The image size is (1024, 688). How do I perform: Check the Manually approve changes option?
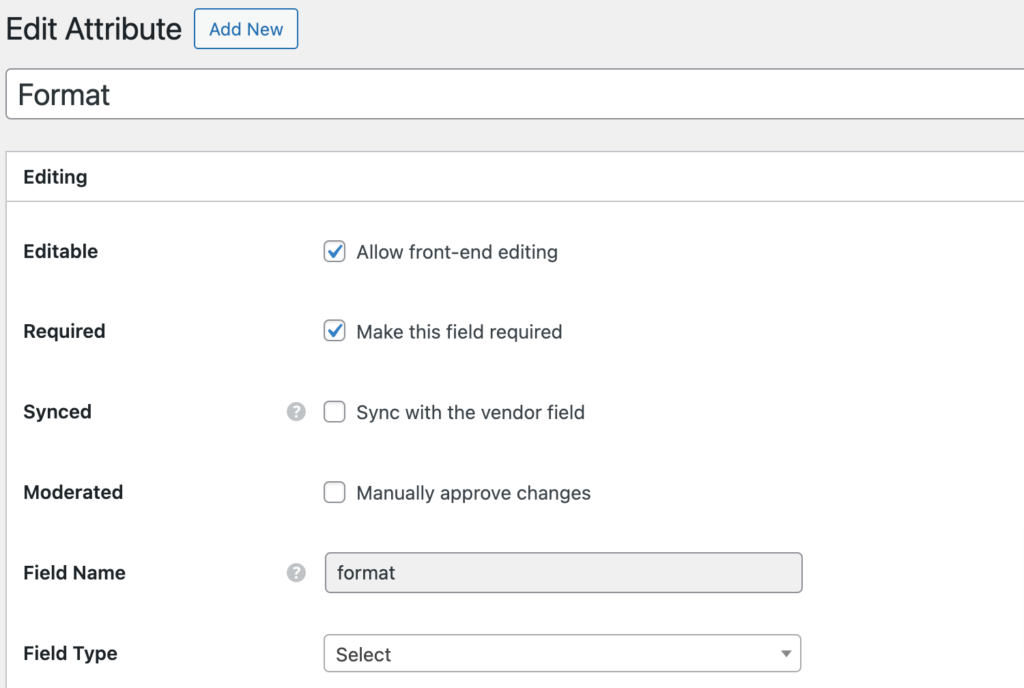pos(334,492)
